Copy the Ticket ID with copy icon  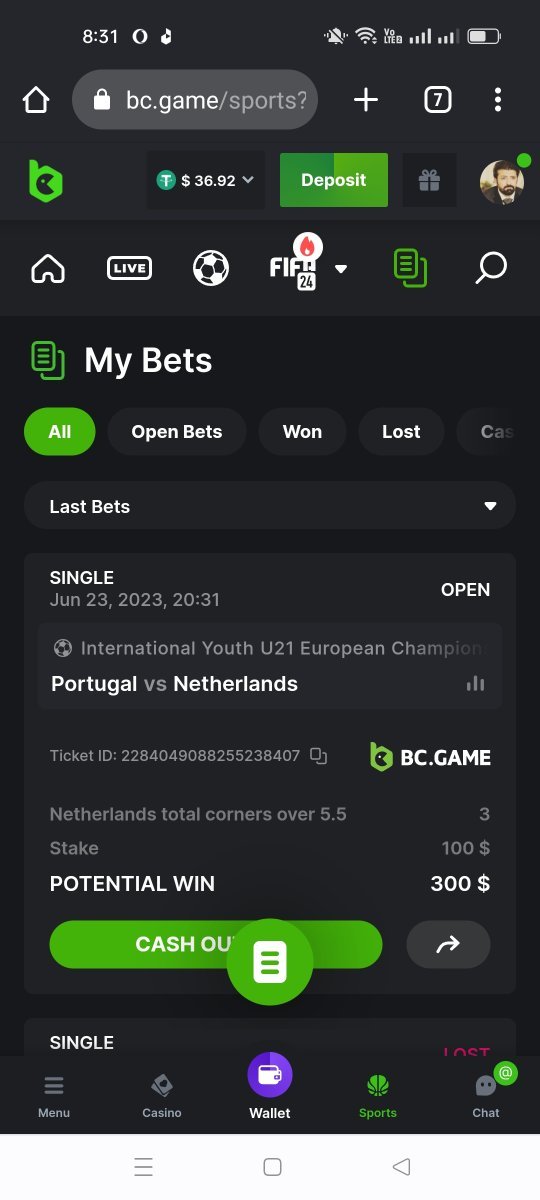318,756
